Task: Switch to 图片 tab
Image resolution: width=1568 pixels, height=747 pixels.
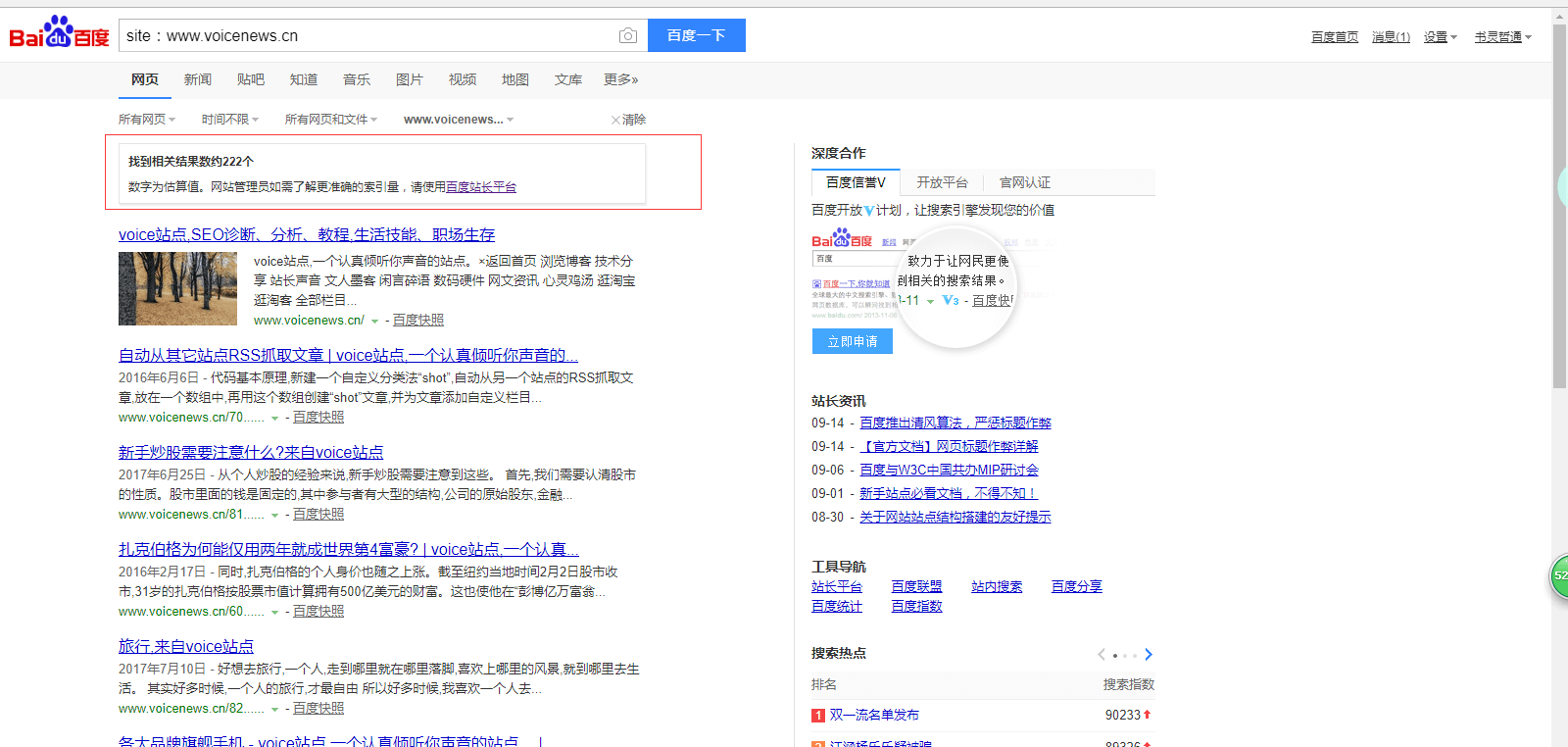Action: click(x=410, y=79)
